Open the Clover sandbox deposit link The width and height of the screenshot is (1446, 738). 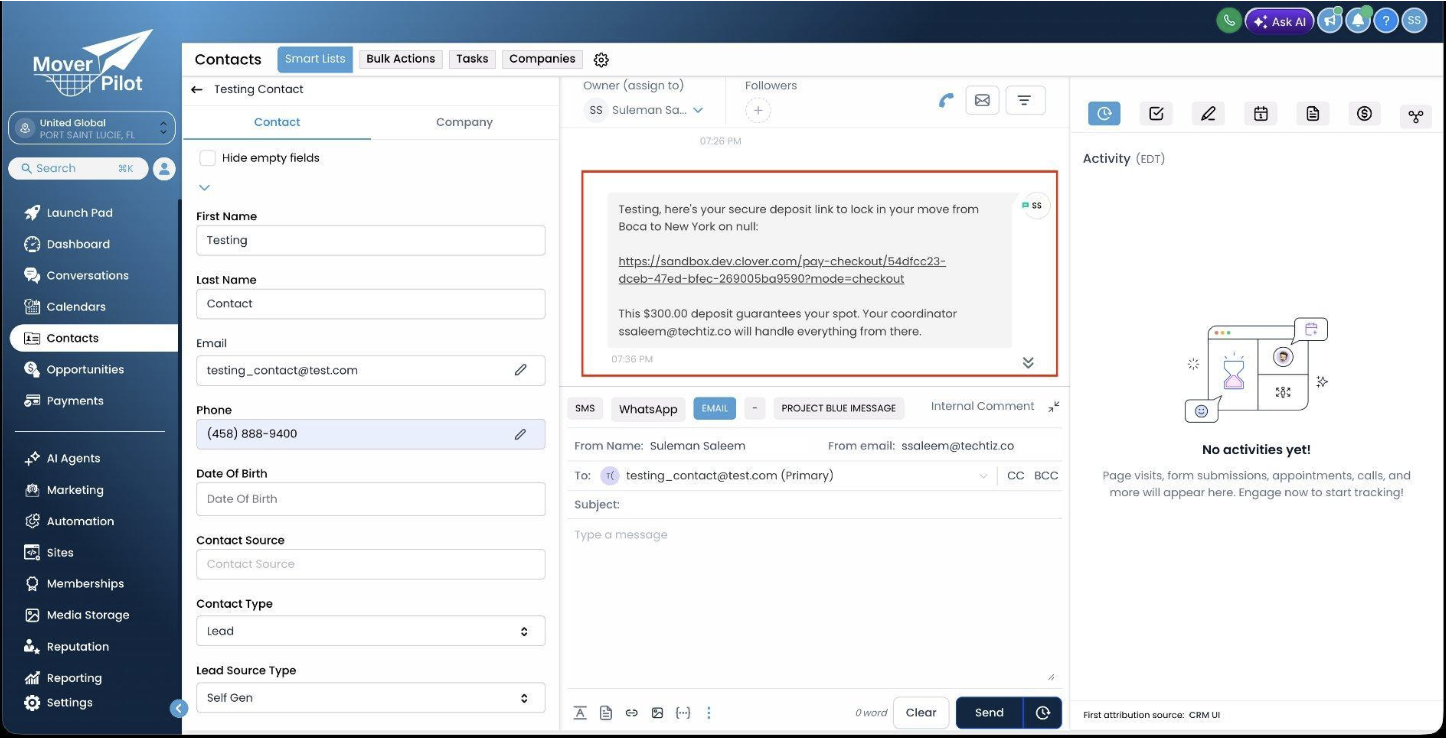pos(782,270)
